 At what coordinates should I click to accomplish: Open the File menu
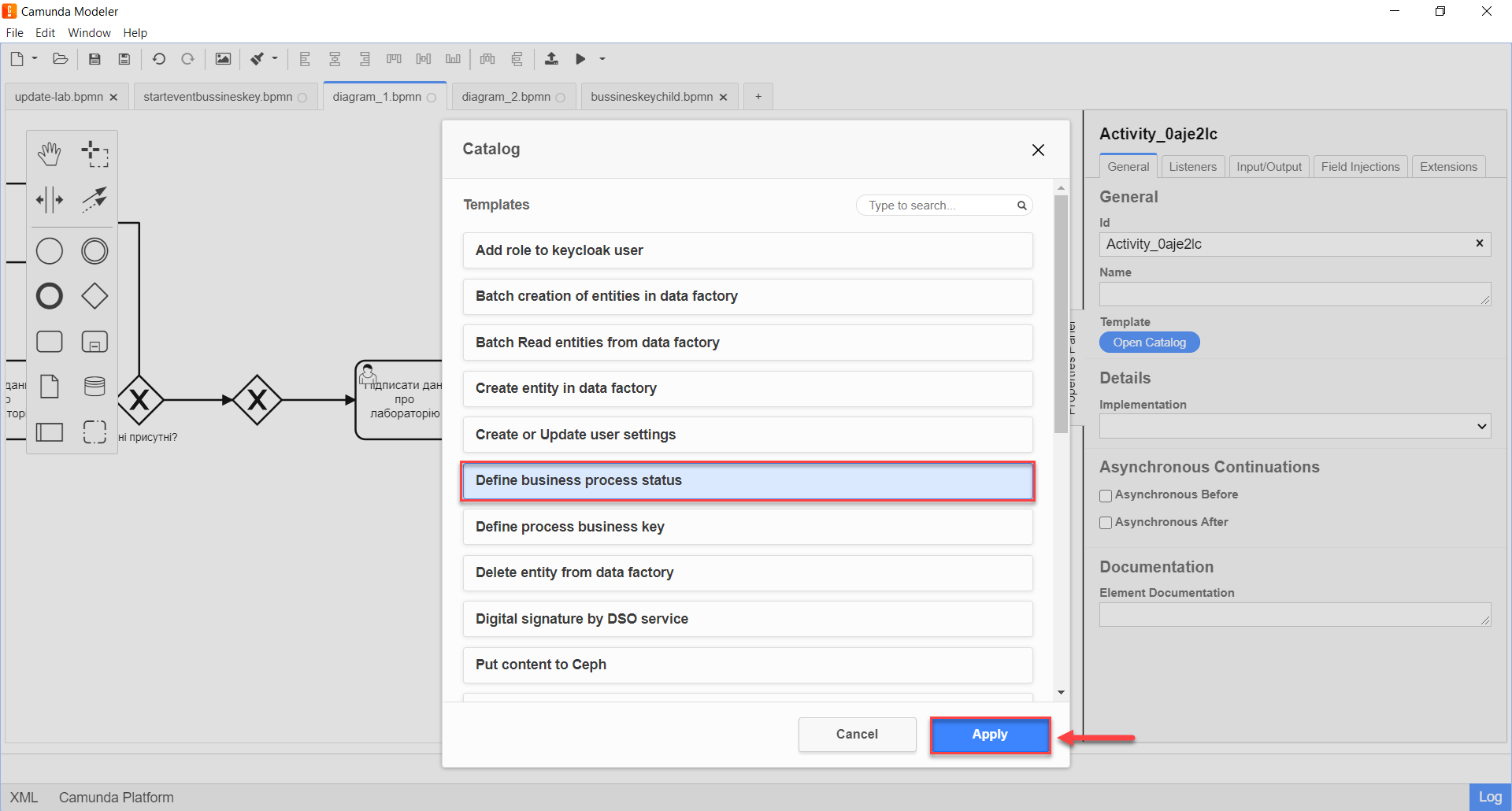pos(15,33)
